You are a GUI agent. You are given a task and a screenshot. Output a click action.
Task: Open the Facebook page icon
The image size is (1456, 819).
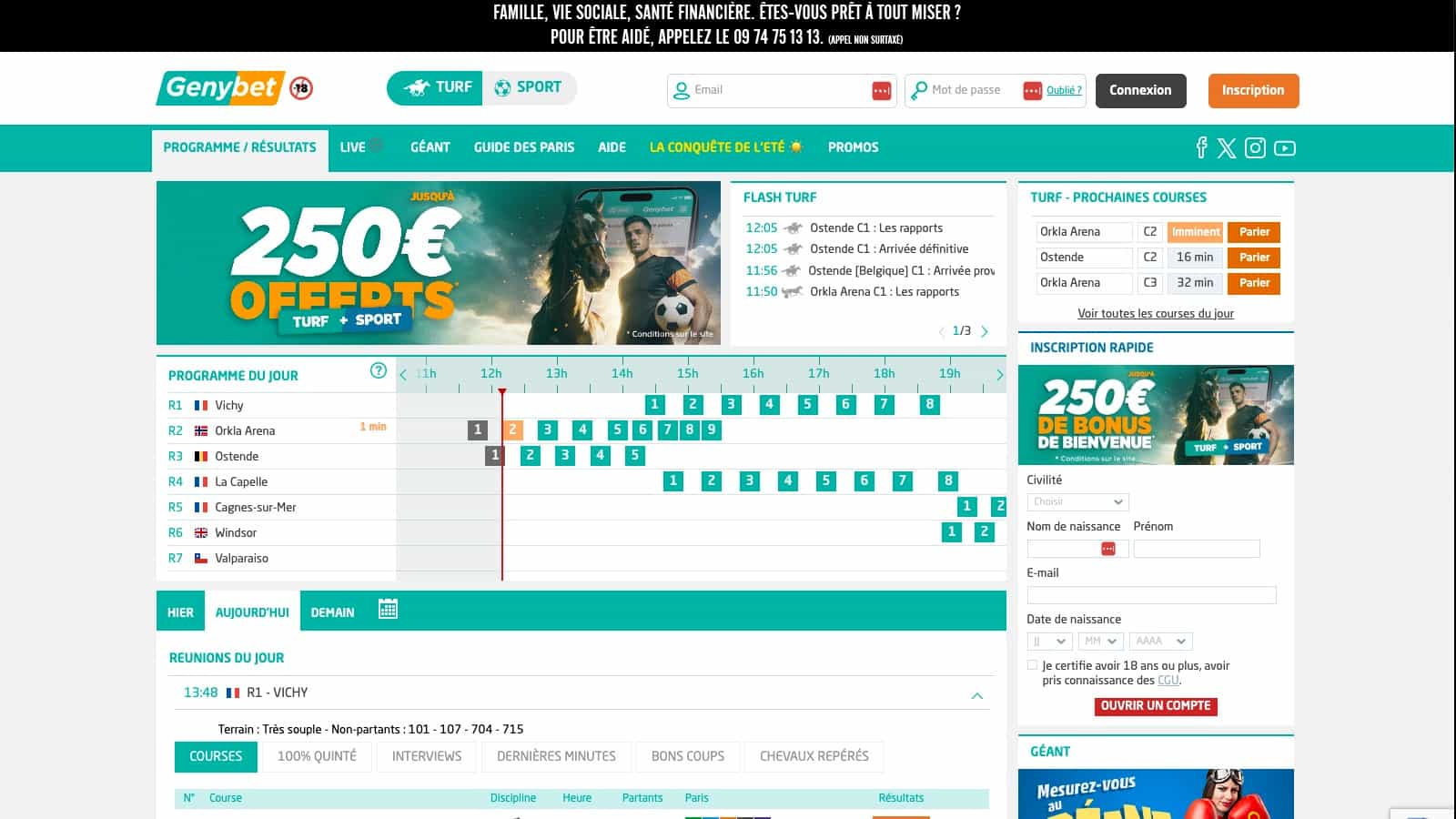pyautogui.click(x=1201, y=147)
